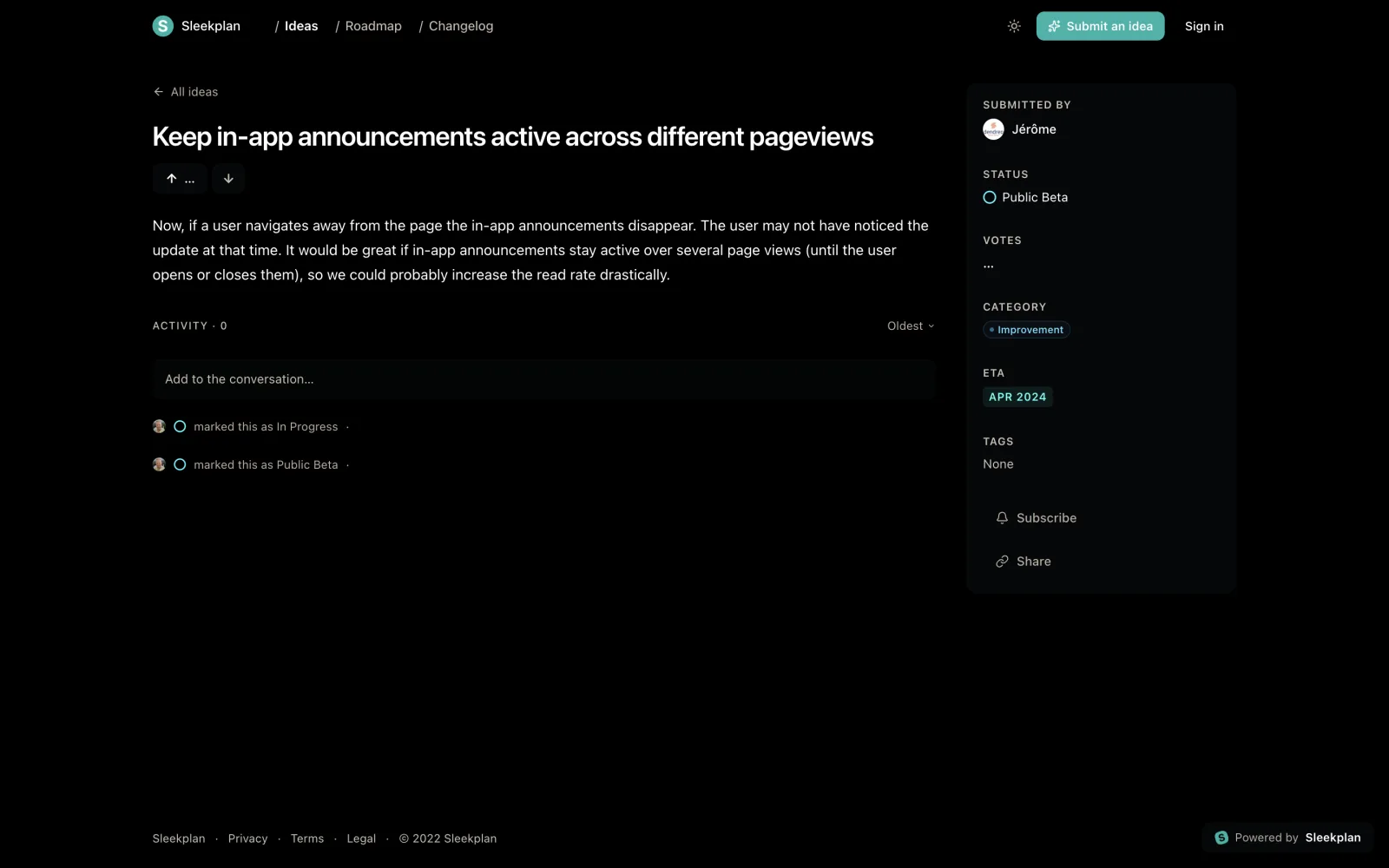Viewport: 1389px width, 868px height.
Task: Open the Roadmap navigation tab
Action: [x=373, y=26]
